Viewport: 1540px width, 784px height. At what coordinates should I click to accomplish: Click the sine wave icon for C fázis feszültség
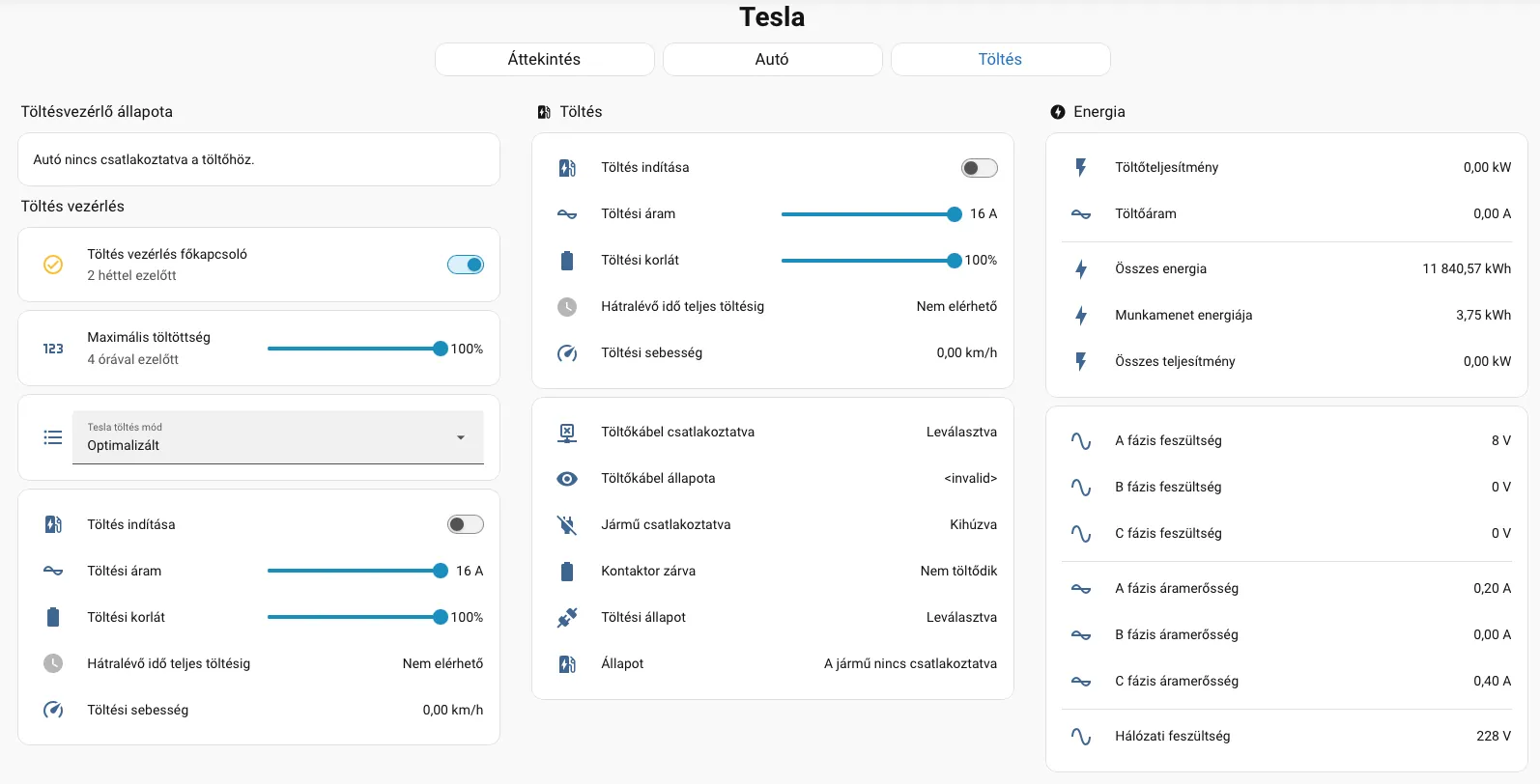click(x=1081, y=534)
